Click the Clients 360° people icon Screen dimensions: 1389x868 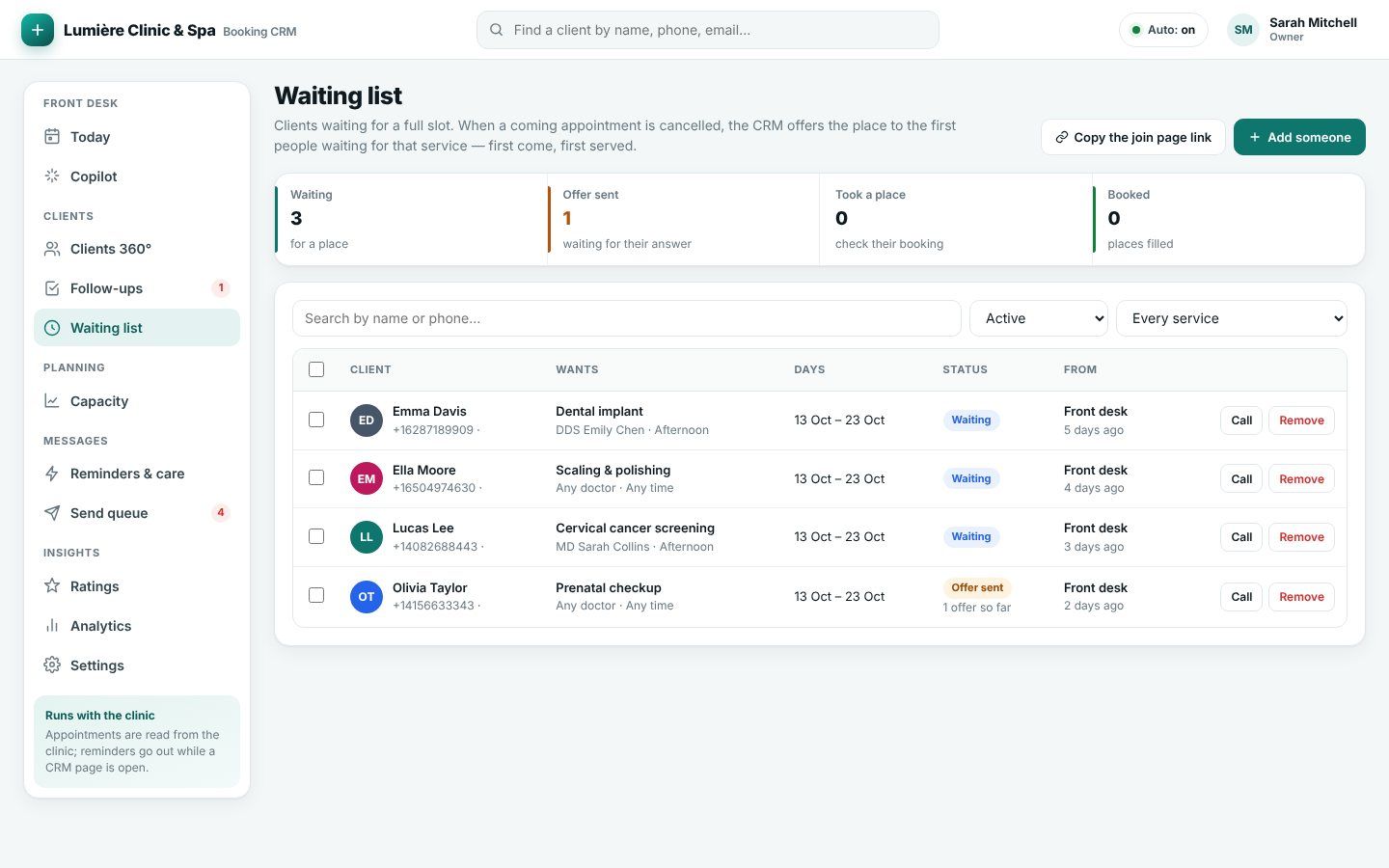click(x=52, y=249)
